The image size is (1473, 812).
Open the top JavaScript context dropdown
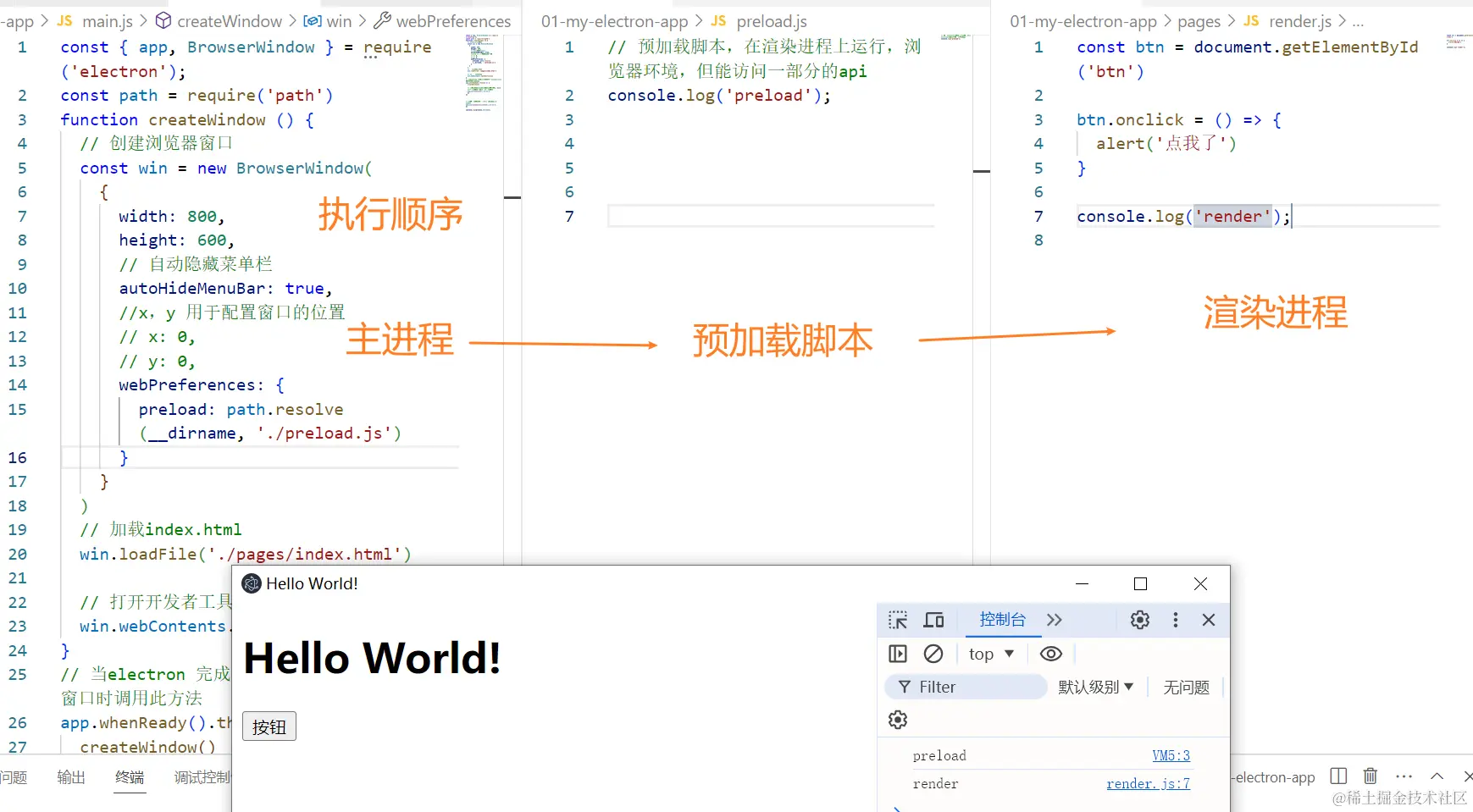click(991, 654)
